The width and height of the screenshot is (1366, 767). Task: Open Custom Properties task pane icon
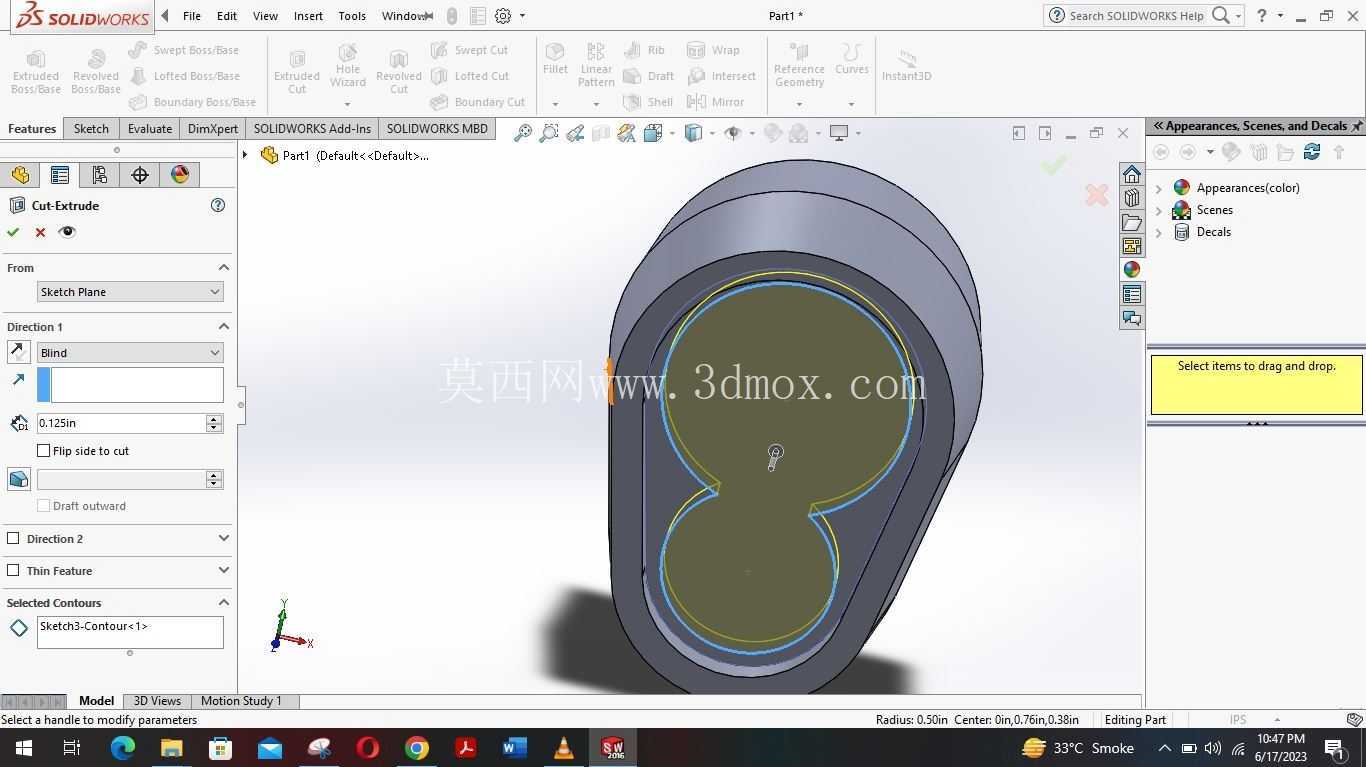[x=1131, y=294]
